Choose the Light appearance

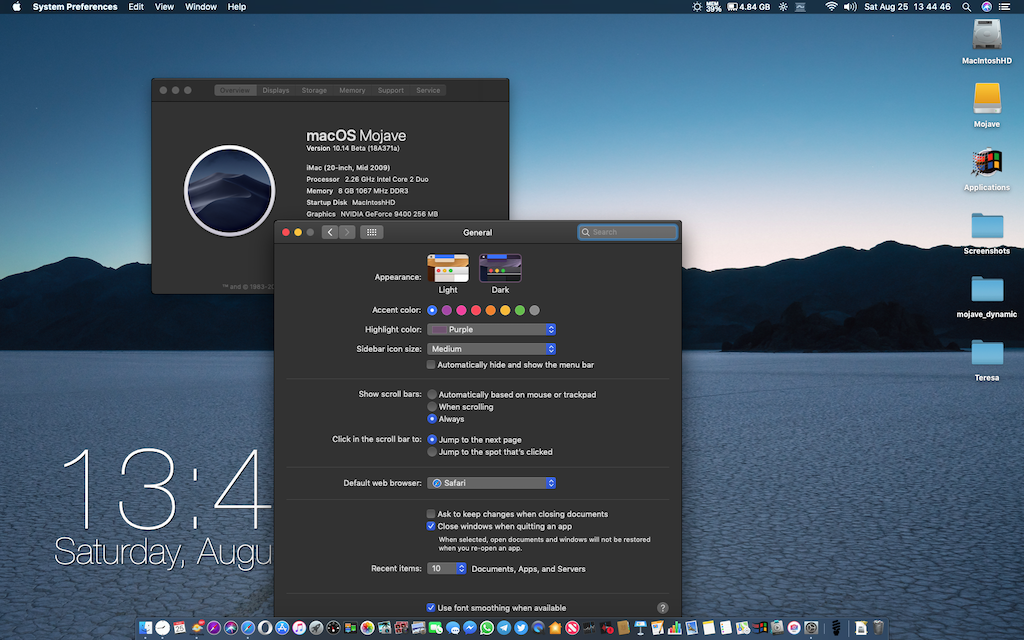pos(448,268)
